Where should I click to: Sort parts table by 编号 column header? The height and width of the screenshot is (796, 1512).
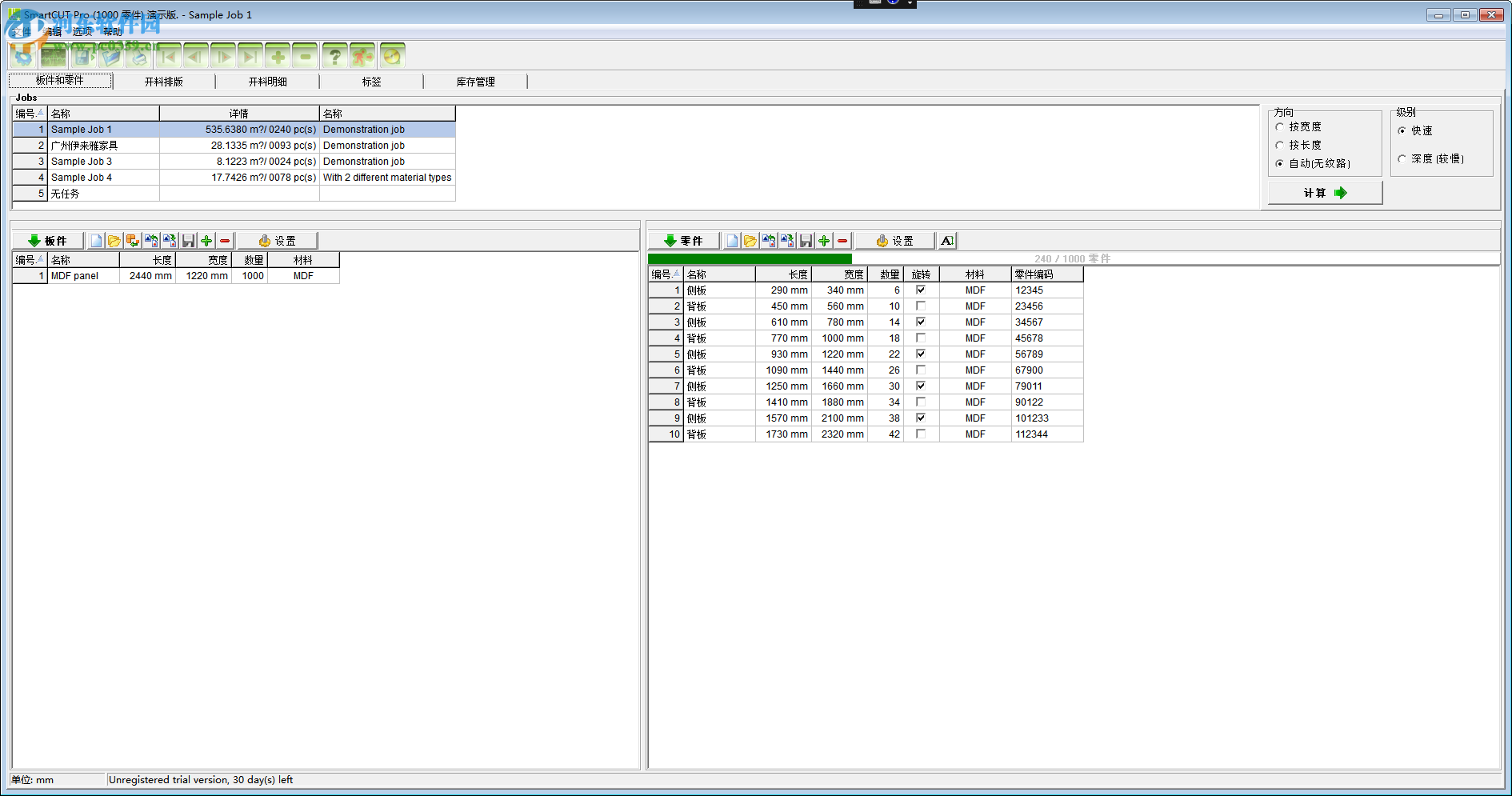(x=666, y=274)
